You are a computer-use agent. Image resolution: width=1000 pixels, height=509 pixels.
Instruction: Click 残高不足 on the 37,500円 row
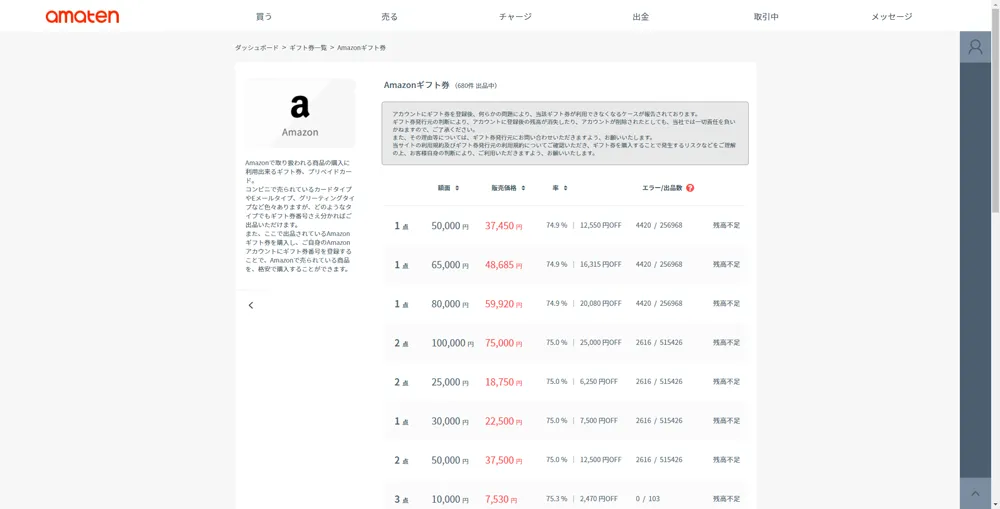[x=726, y=460]
